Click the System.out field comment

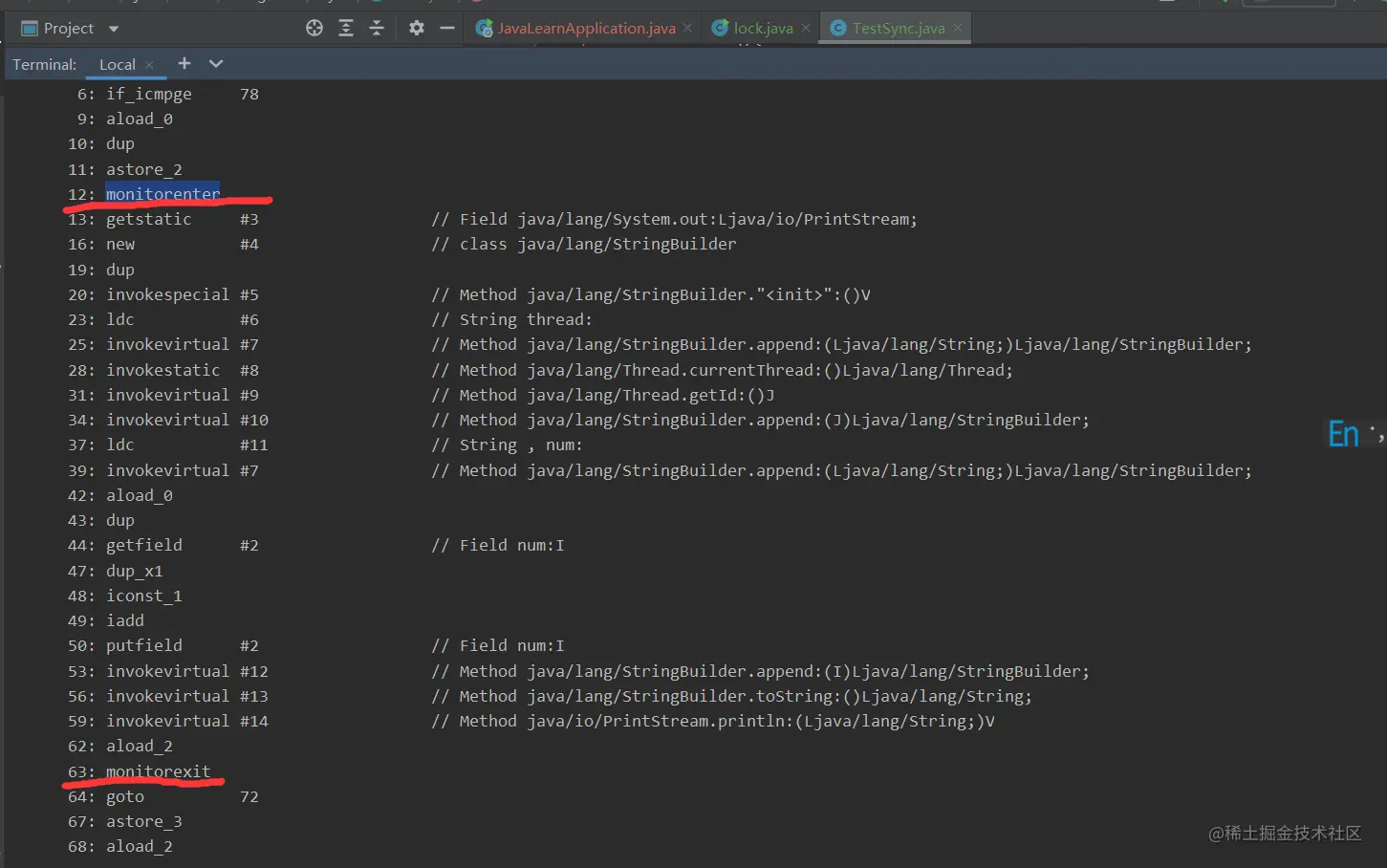(674, 219)
